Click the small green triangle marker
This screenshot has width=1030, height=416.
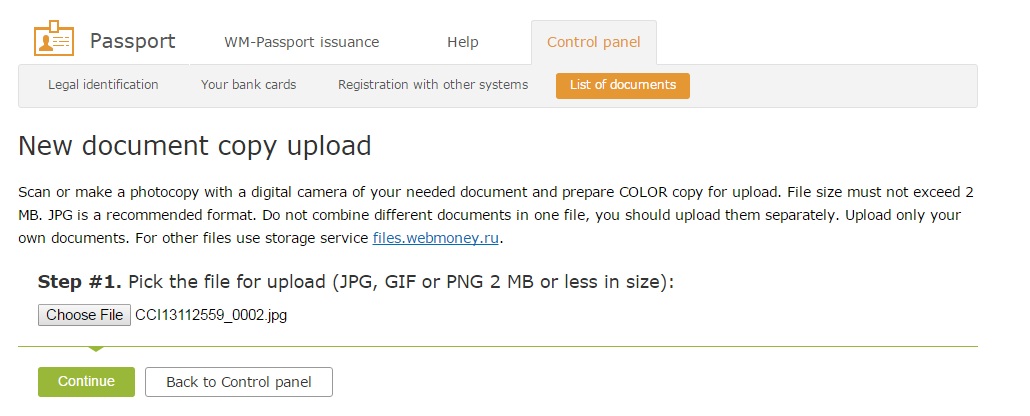(x=95, y=349)
